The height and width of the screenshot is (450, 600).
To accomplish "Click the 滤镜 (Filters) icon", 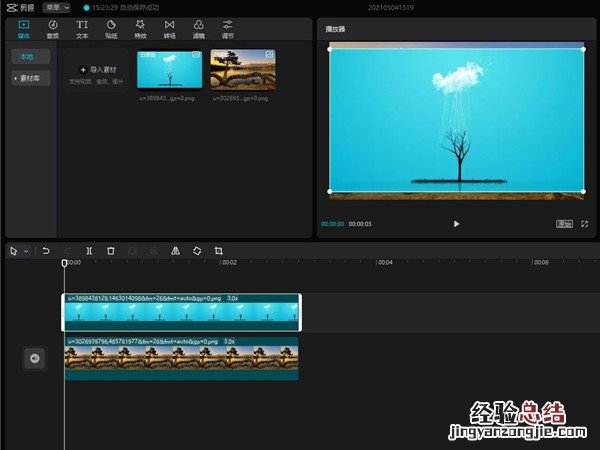I will coord(198,28).
